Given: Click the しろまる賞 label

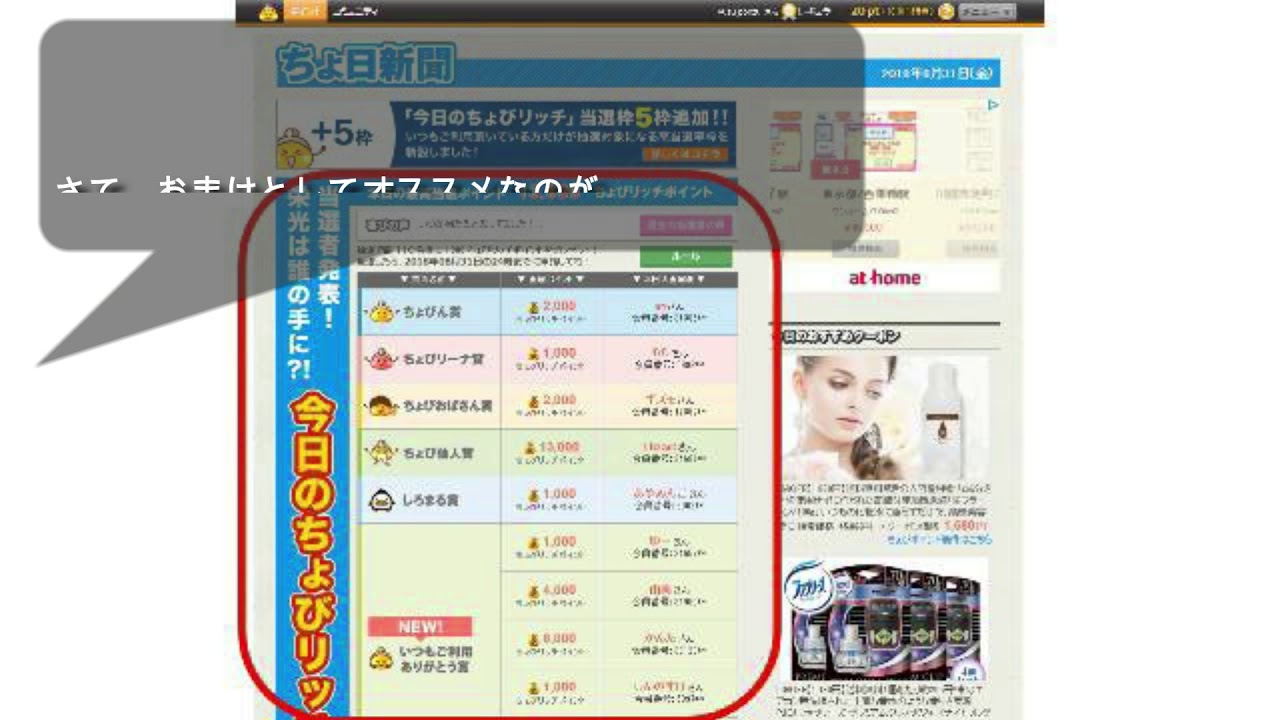Looking at the screenshot, I should 431,500.
